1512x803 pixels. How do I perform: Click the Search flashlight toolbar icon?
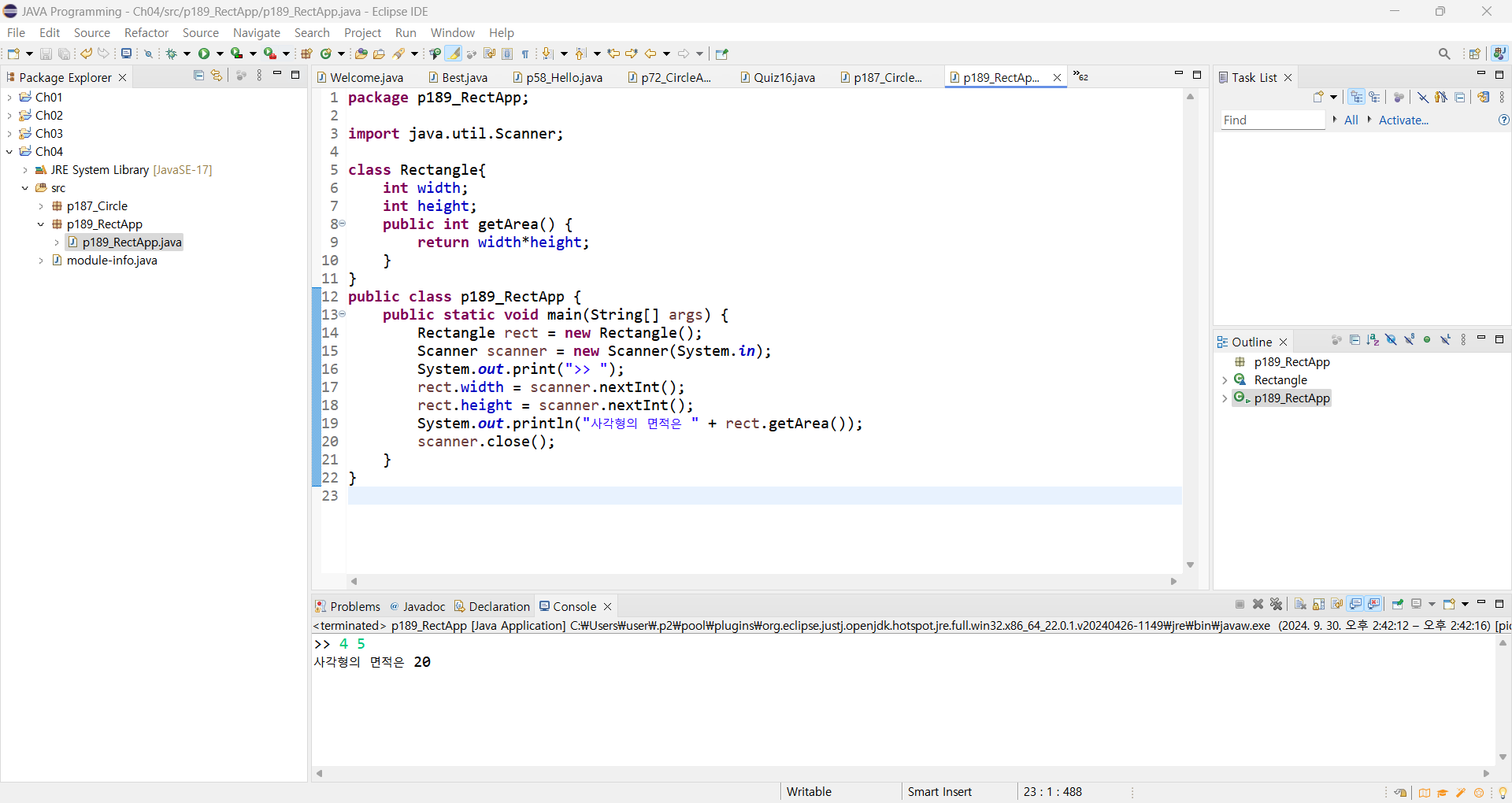click(x=398, y=54)
